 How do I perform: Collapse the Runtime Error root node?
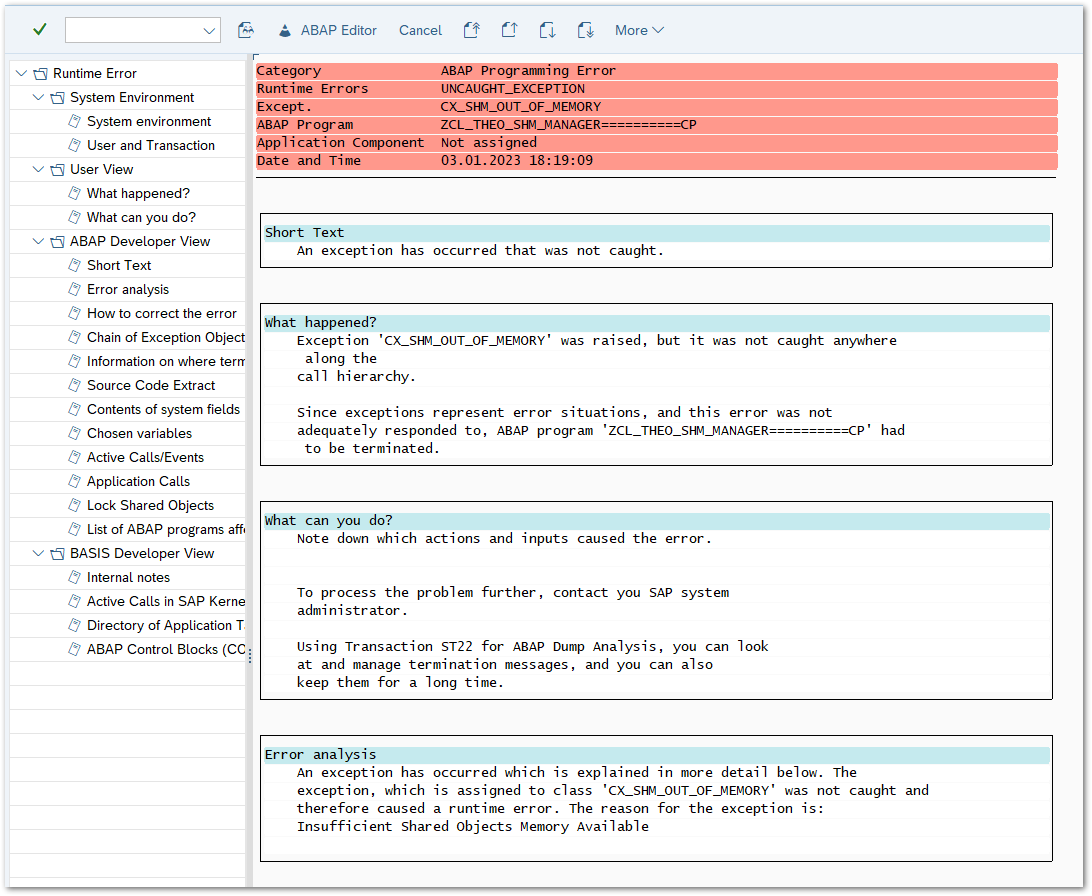(22, 73)
